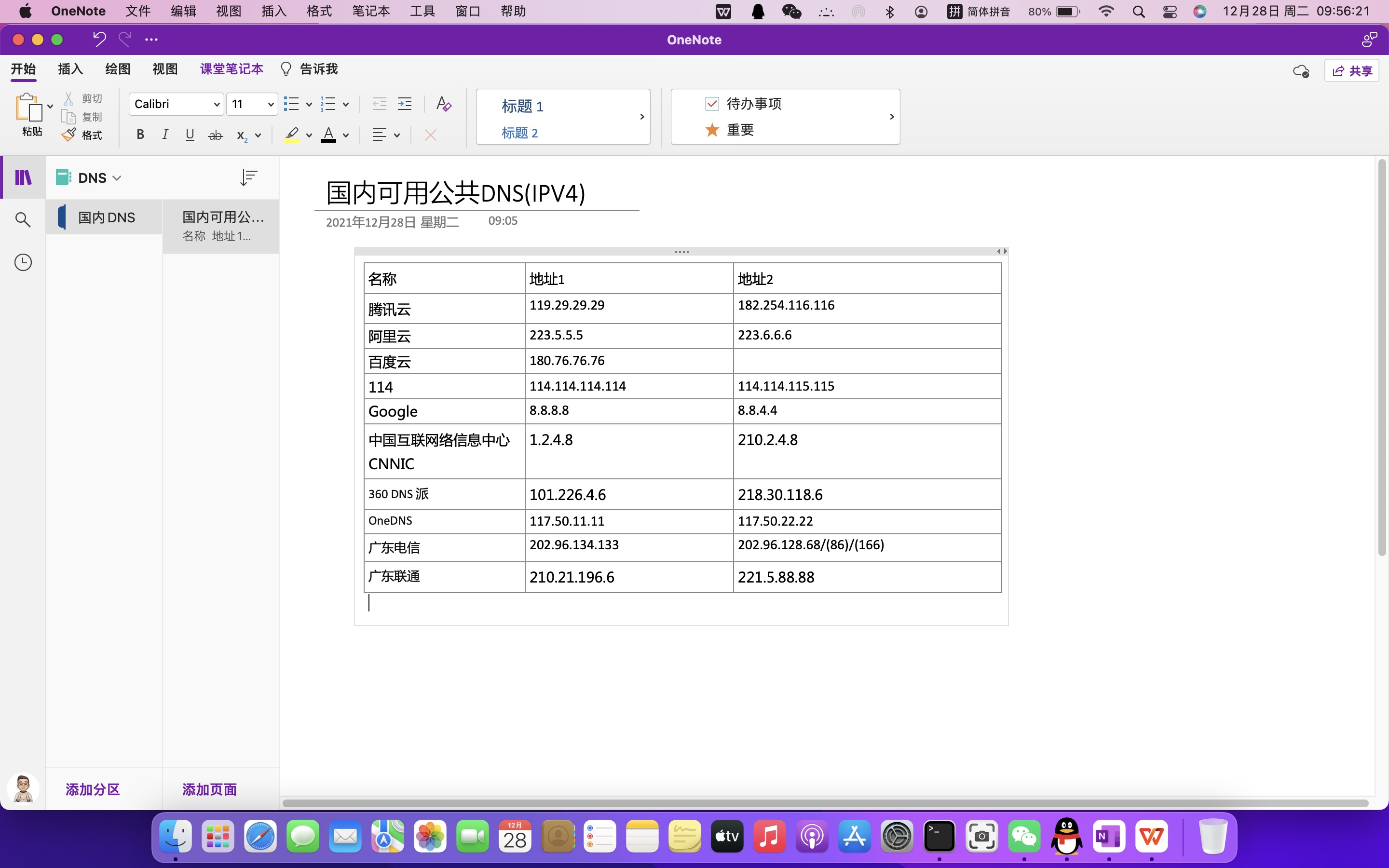1389x868 pixels.
Task: Click the undo arrow in title bar
Action: click(x=99, y=39)
